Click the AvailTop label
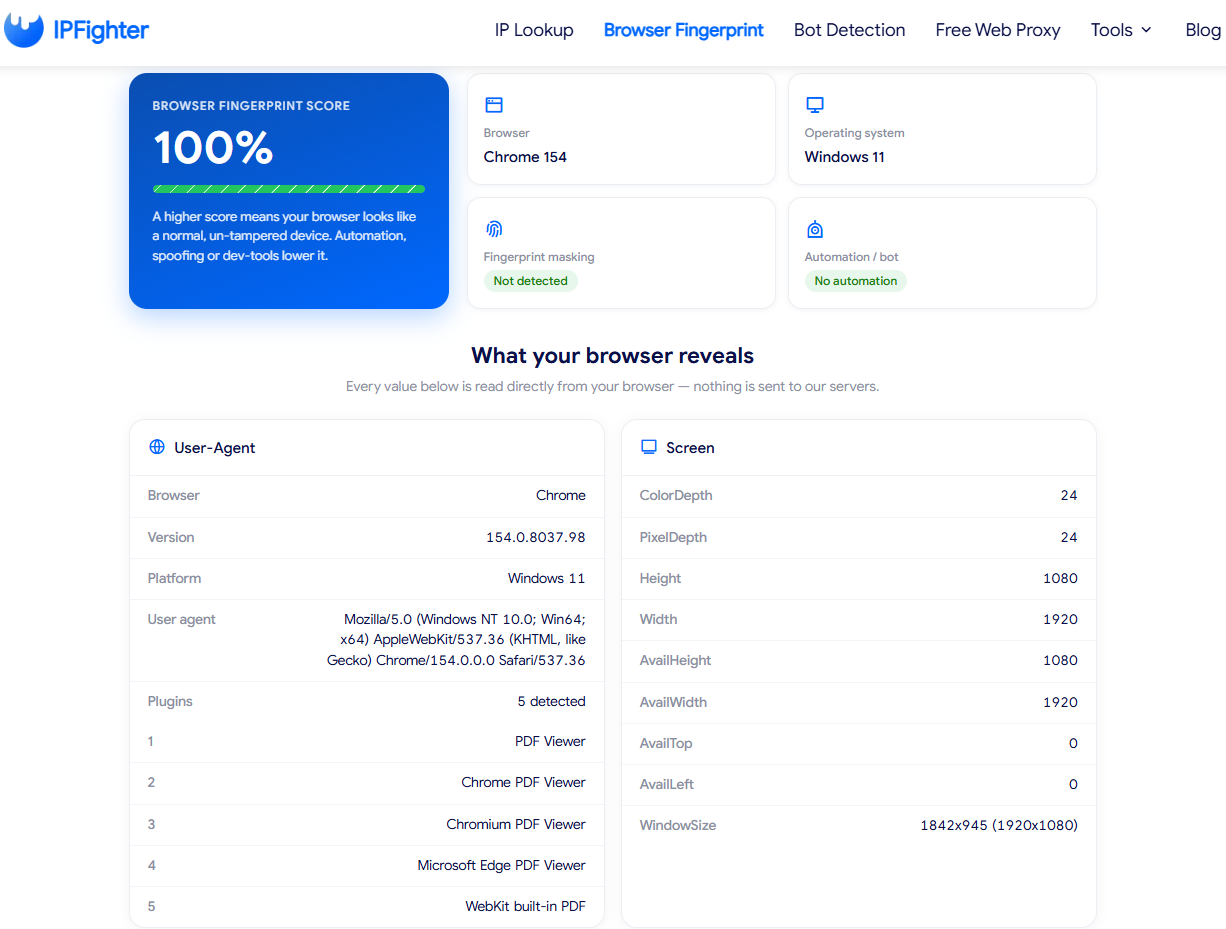The width and height of the screenshot is (1226, 929). (666, 743)
